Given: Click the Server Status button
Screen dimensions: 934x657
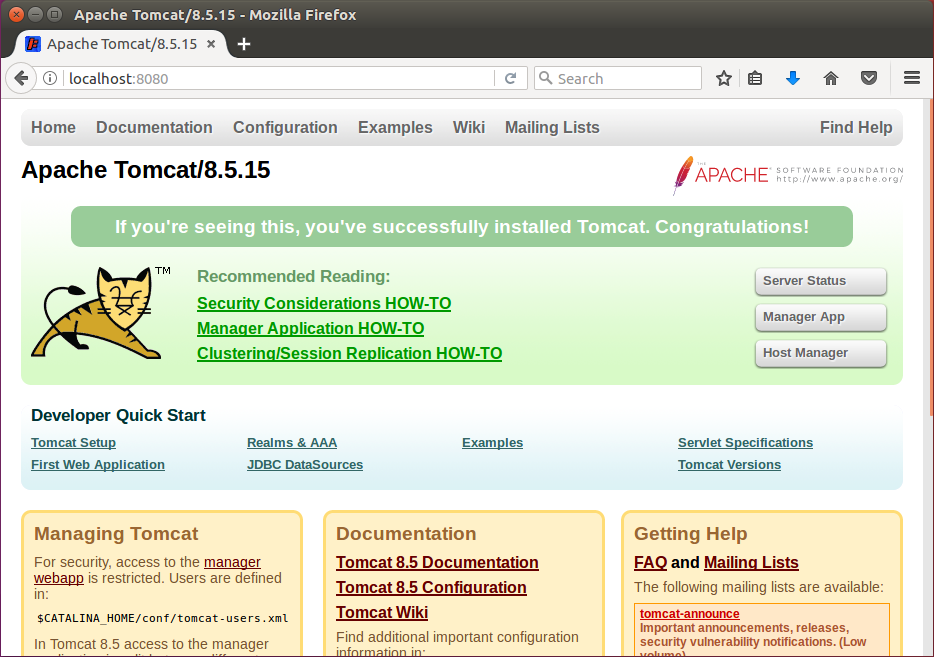Looking at the screenshot, I should 821,281.
